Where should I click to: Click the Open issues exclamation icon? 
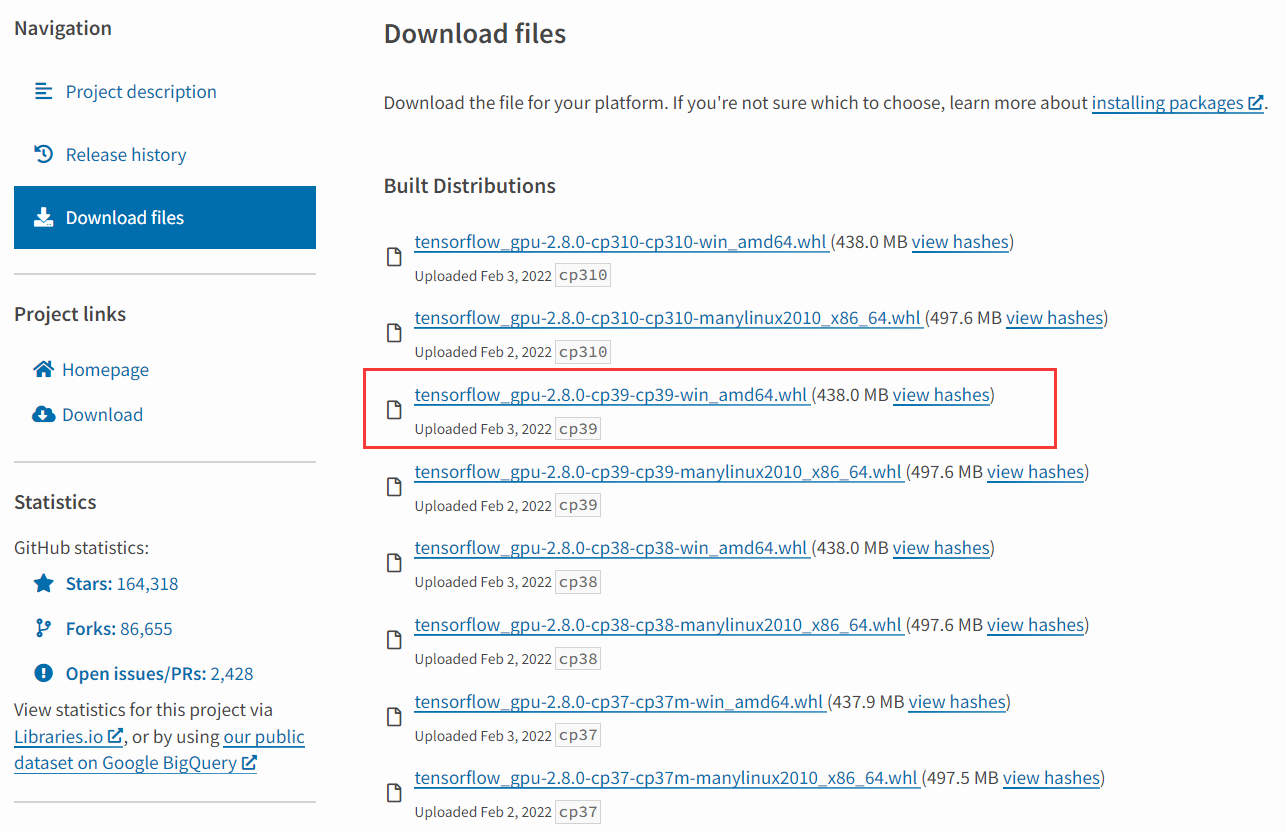click(43, 673)
